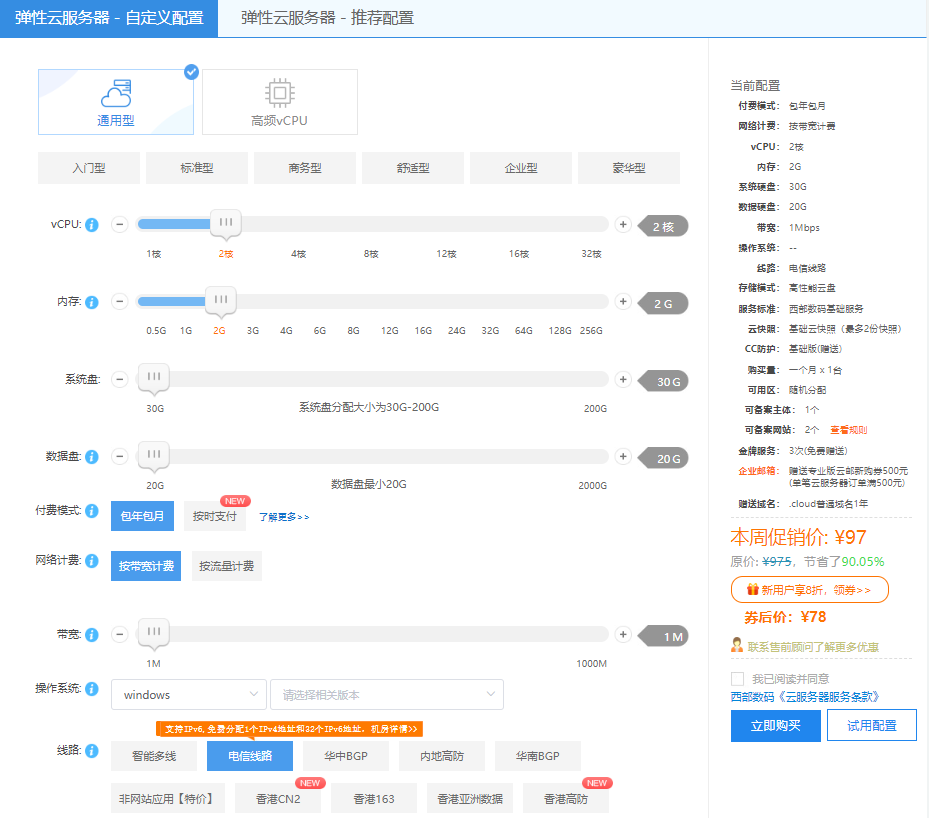Screen dimensions: 929x818
Task: Select the 高频vCPU chip type card
Action: 280,102
